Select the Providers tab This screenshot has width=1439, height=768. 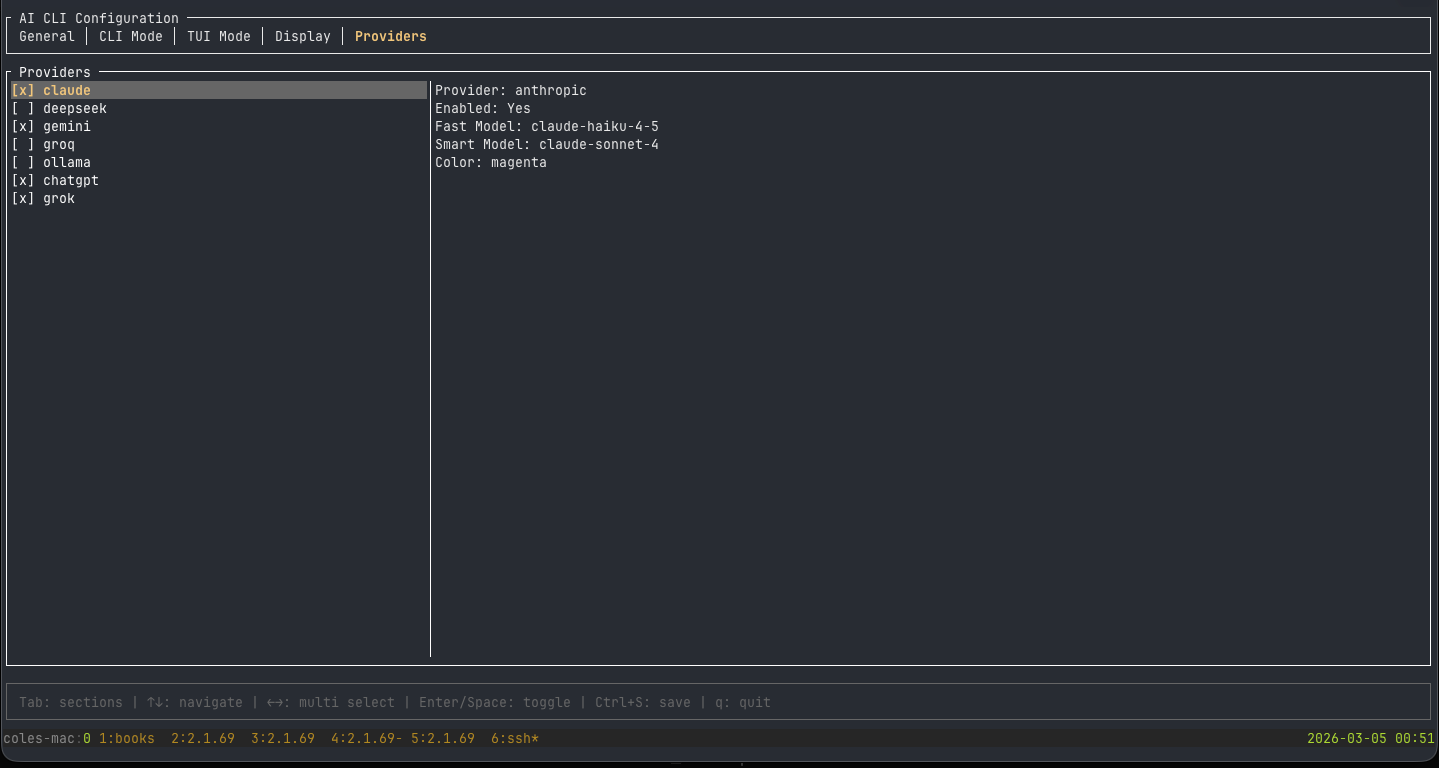pos(390,36)
